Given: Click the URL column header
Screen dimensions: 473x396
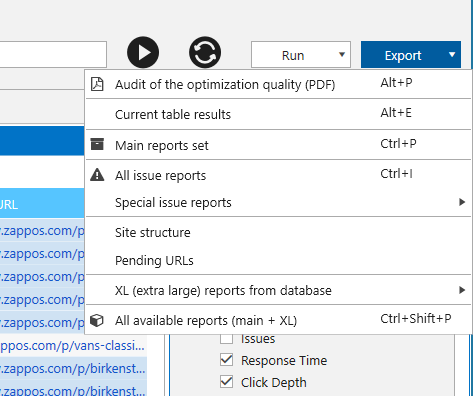Looking at the screenshot, I should point(42,204).
